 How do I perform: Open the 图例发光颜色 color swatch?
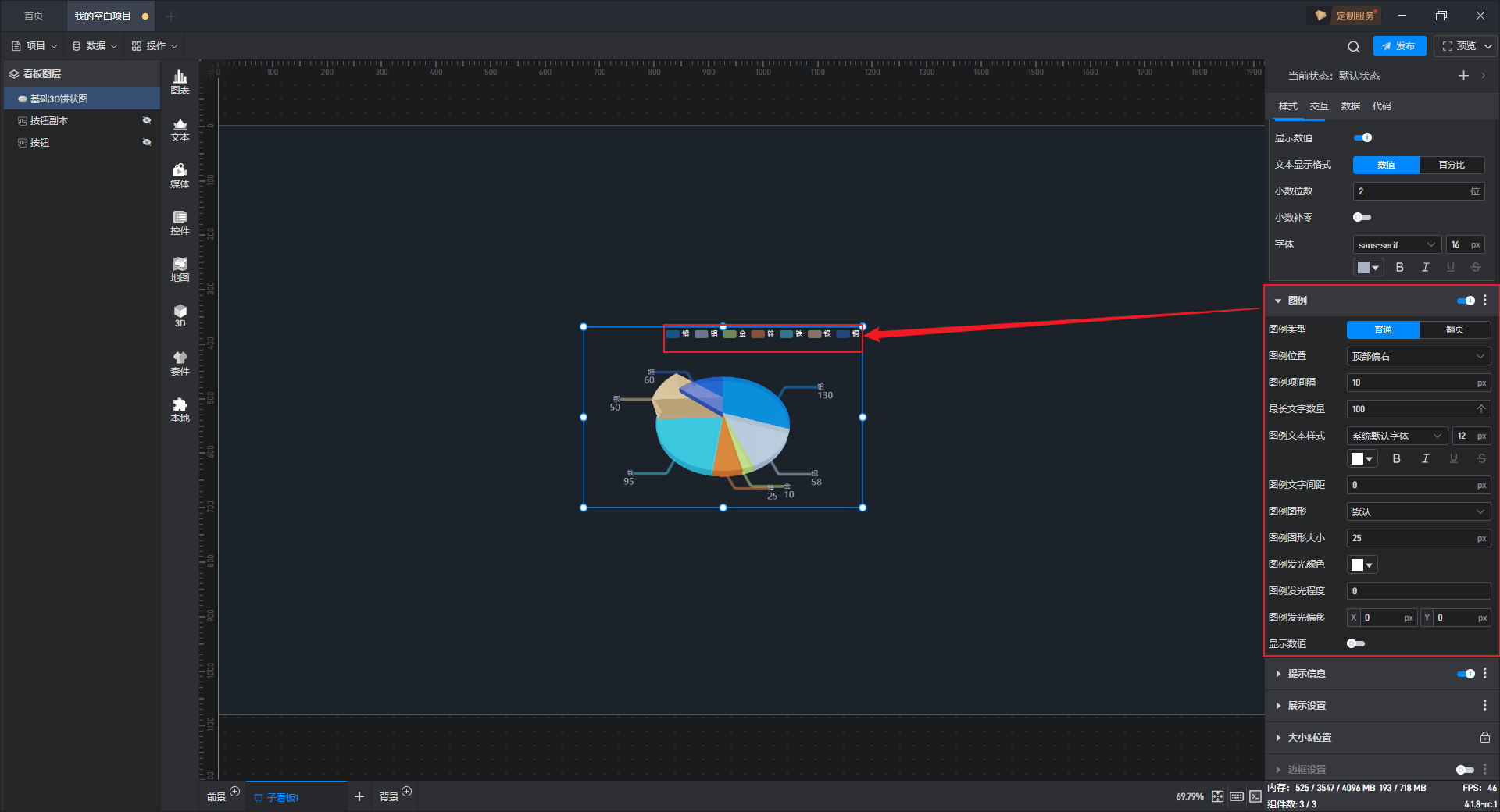coord(1362,565)
